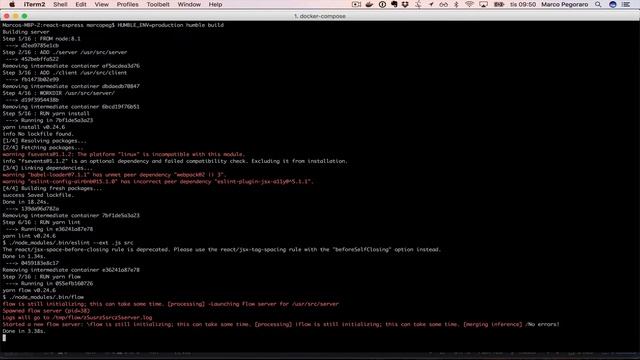Open the Apple menu
The height and width of the screenshot is (360, 640).
point(12,4)
